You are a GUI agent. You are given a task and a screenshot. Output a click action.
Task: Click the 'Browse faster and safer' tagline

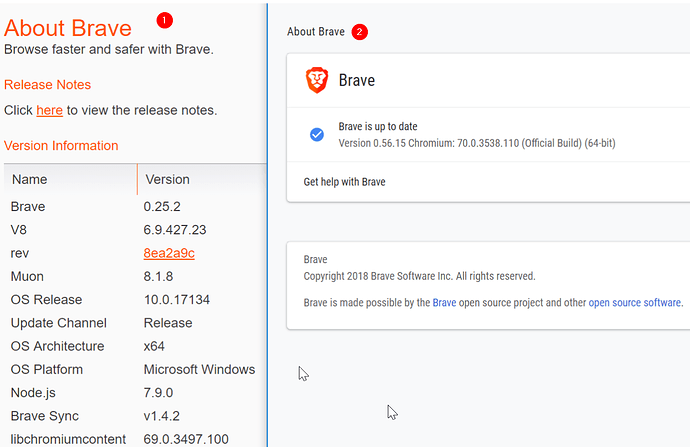coord(109,49)
